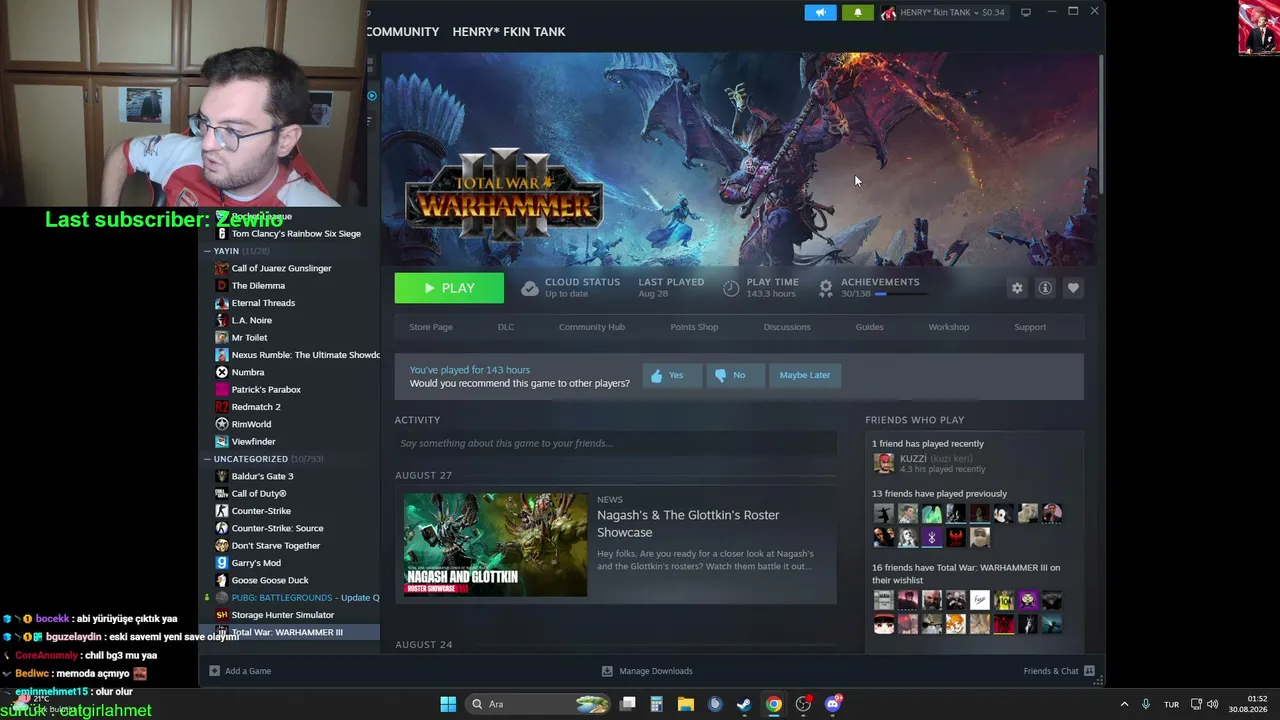Click the Manage Downloads icon

tap(607, 671)
